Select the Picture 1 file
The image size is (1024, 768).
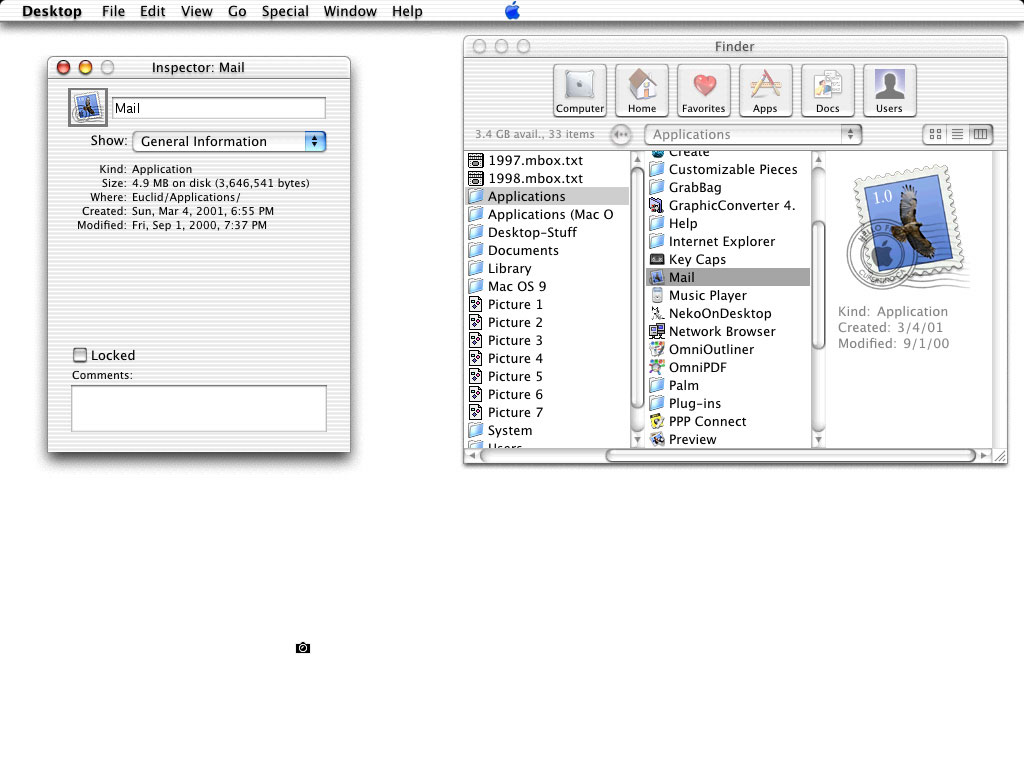(547, 305)
